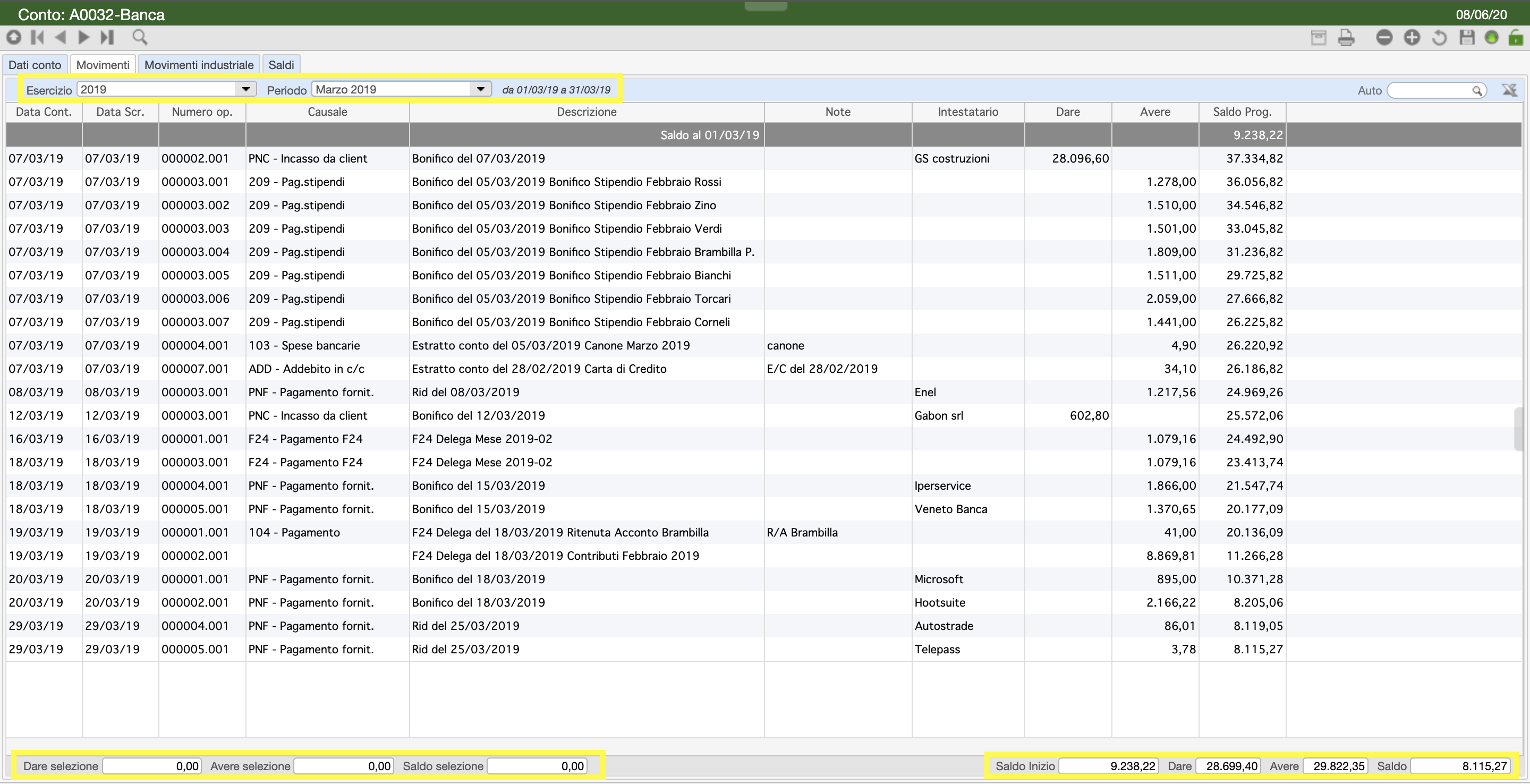The height and width of the screenshot is (784, 1530).
Task: Click the Causale column header
Action: [x=327, y=112]
